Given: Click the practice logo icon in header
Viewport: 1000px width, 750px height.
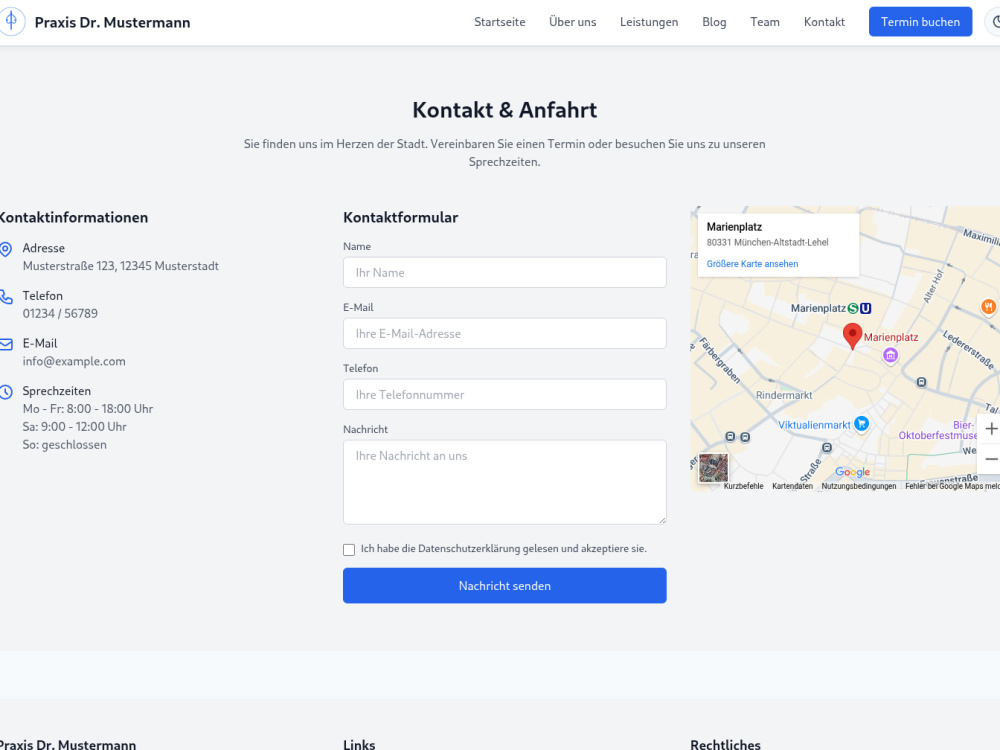Looking at the screenshot, I should point(11,22).
